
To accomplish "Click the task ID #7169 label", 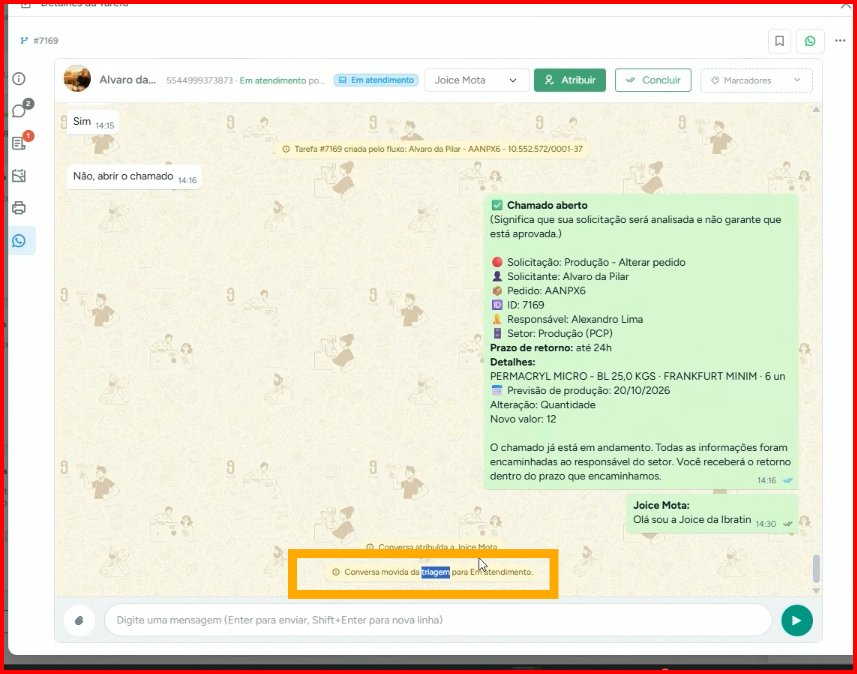I will pyautogui.click(x=45, y=40).
